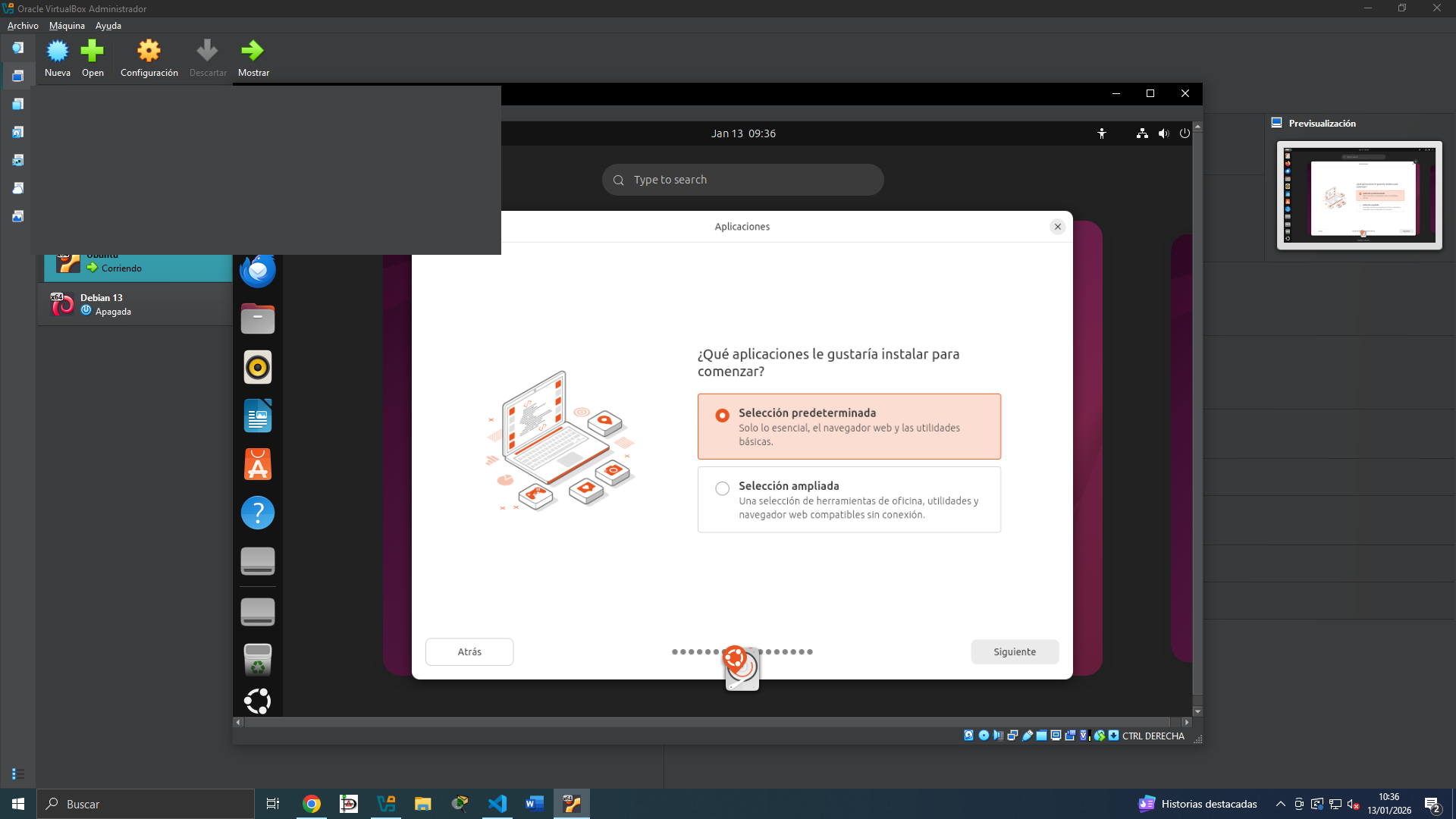Click audio indicator in VM status bar
This screenshot has width=1456, height=819.
tap(998, 736)
